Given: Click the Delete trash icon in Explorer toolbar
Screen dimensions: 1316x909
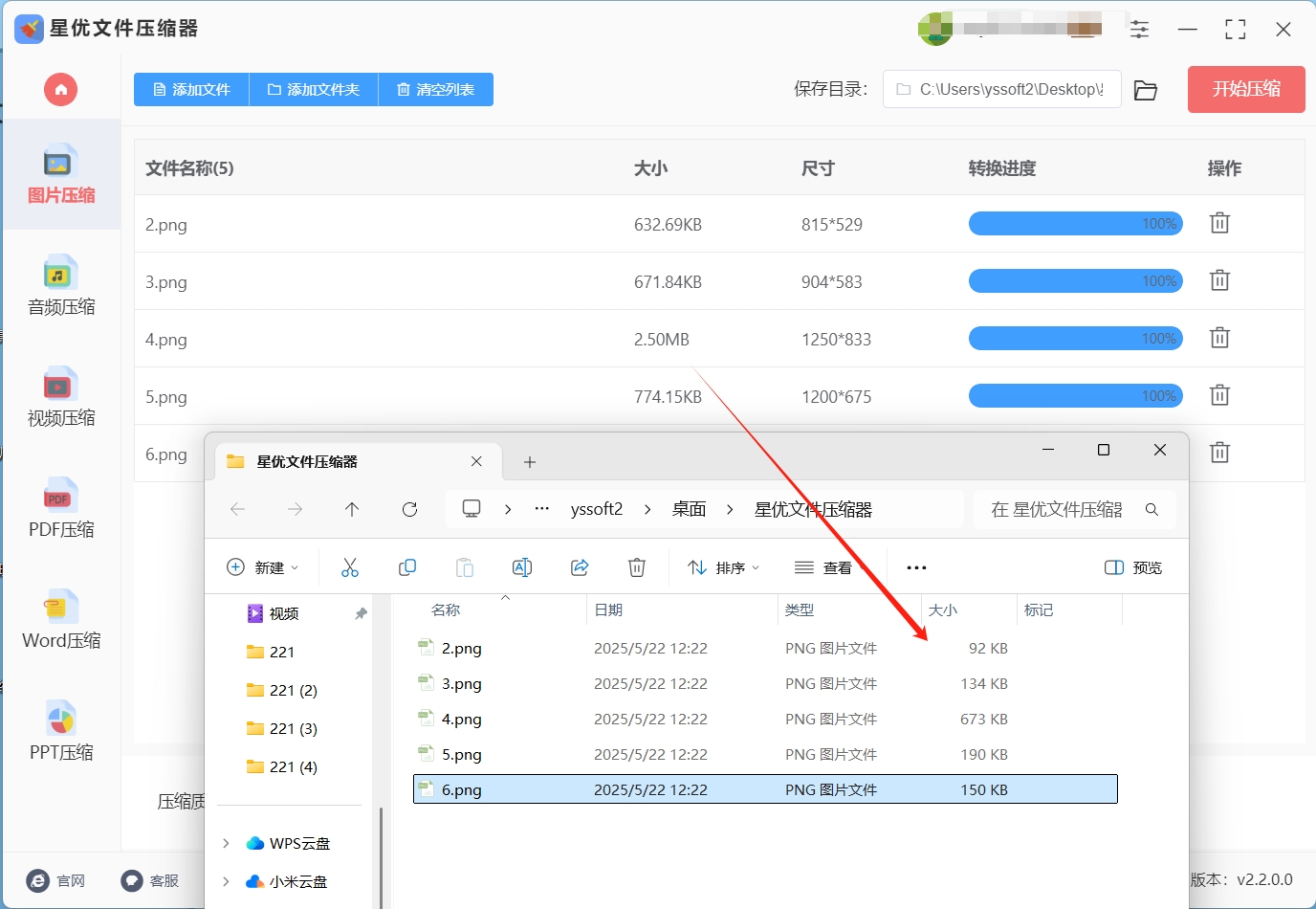Looking at the screenshot, I should click(x=637, y=567).
